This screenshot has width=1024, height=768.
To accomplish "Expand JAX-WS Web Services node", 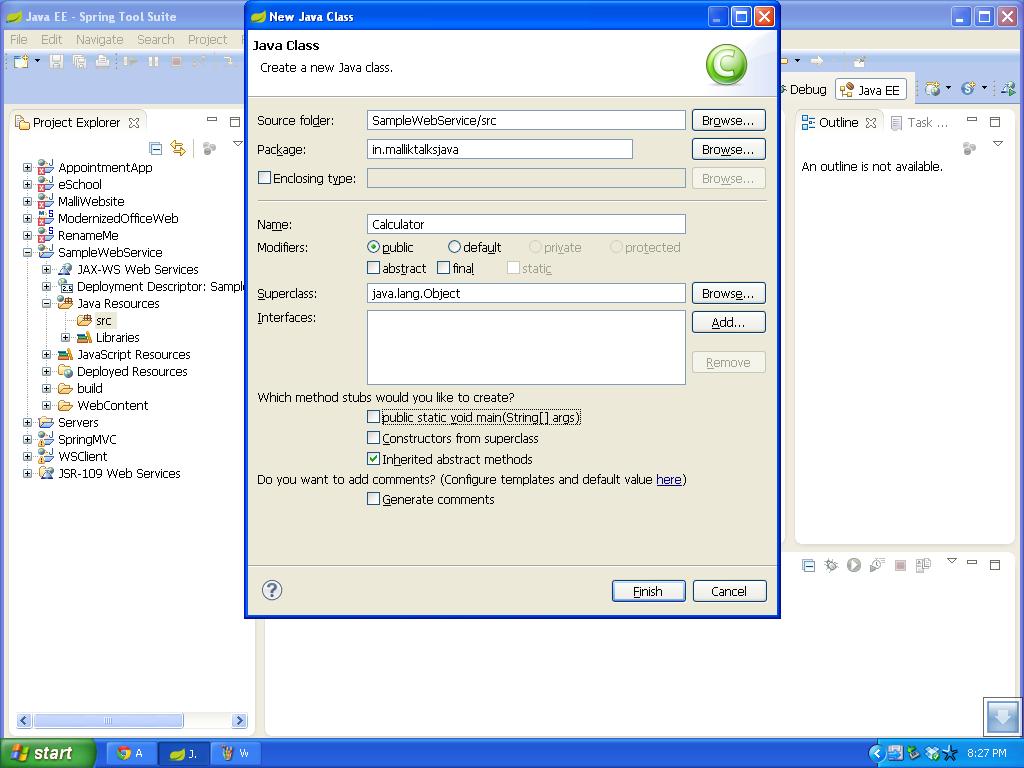I will click(46, 269).
